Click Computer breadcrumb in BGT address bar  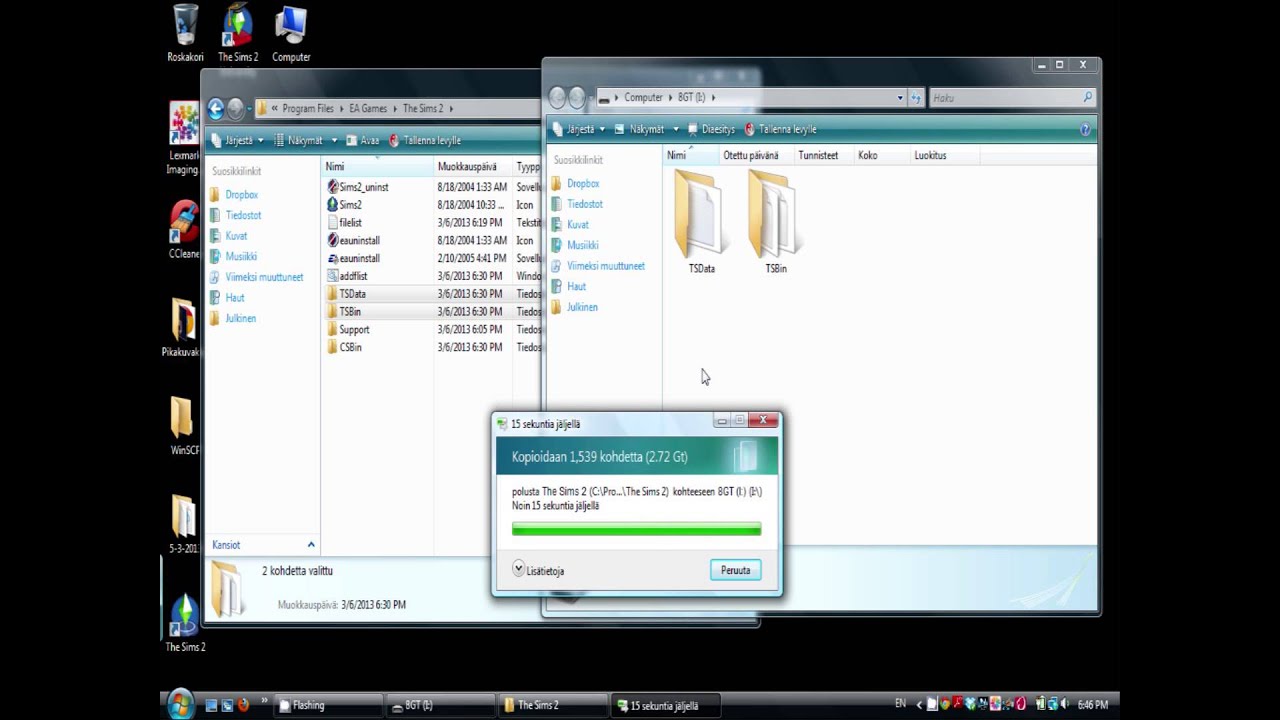[643, 98]
